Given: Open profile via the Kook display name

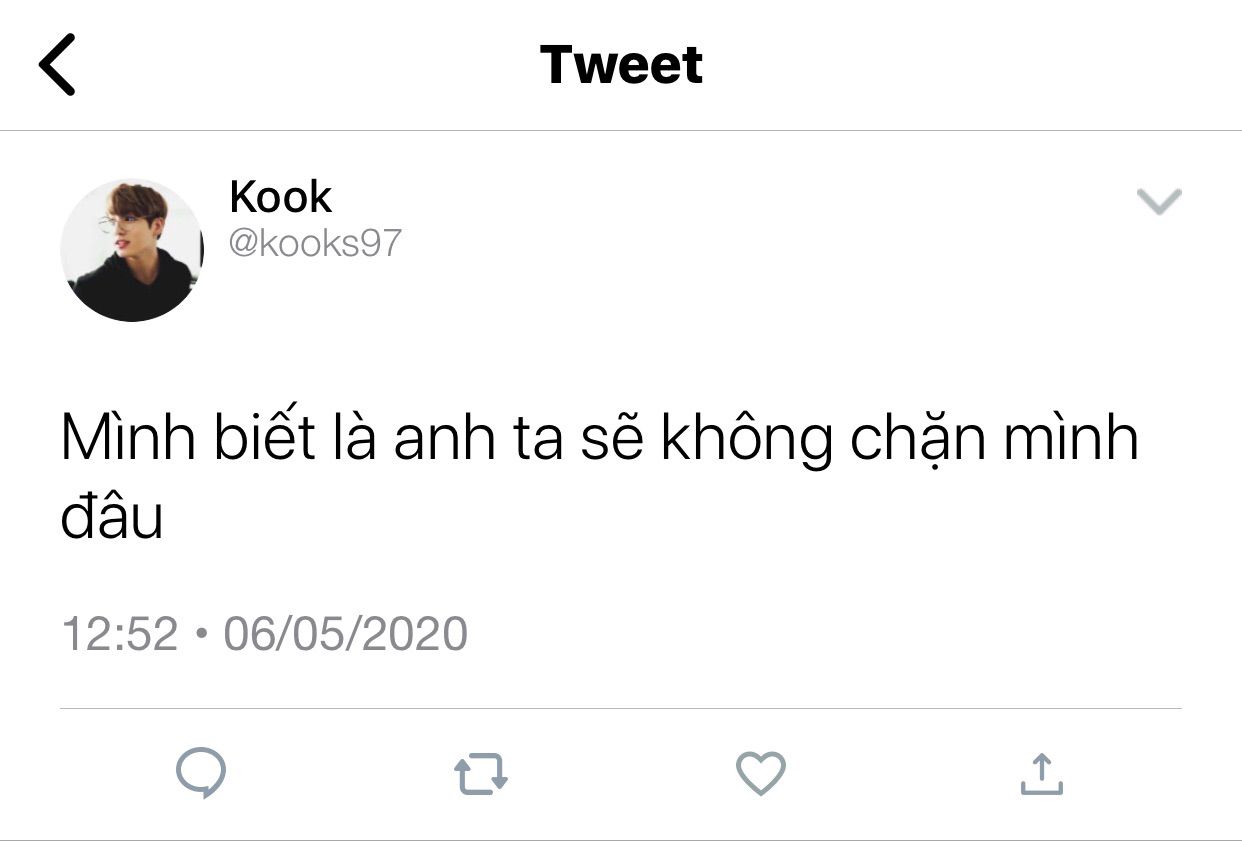Looking at the screenshot, I should click(x=280, y=197).
